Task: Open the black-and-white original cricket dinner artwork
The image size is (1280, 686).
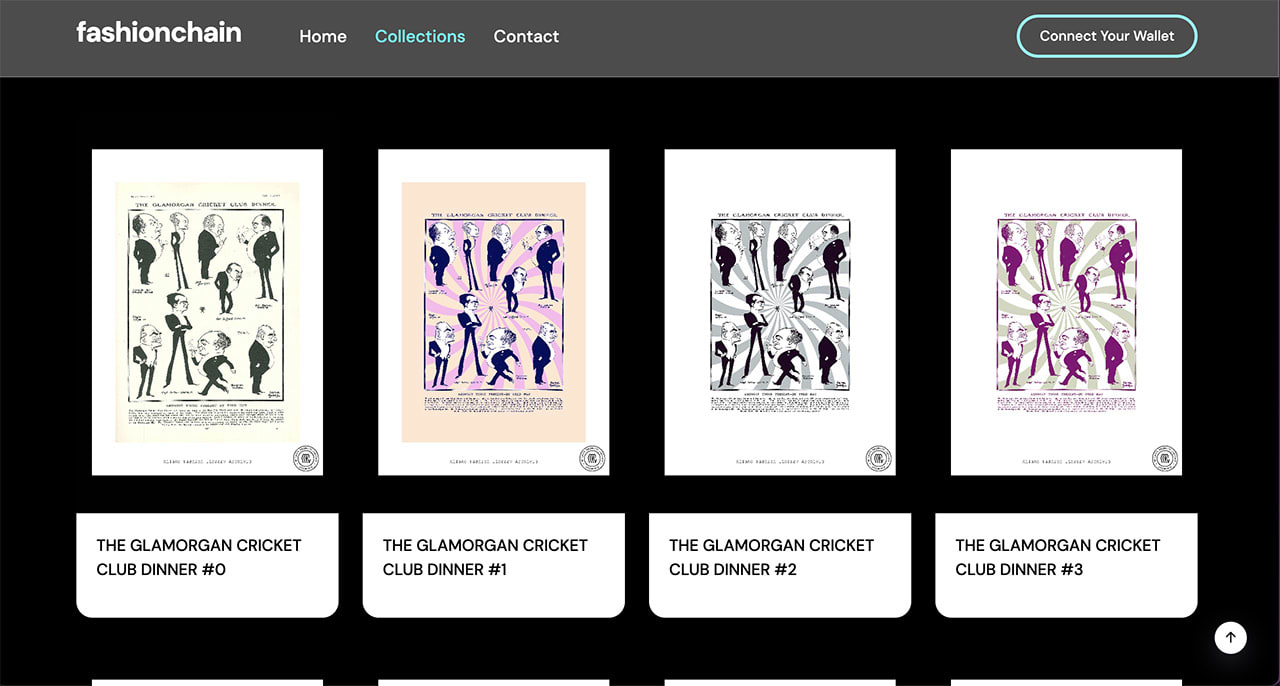Action: coord(207,311)
